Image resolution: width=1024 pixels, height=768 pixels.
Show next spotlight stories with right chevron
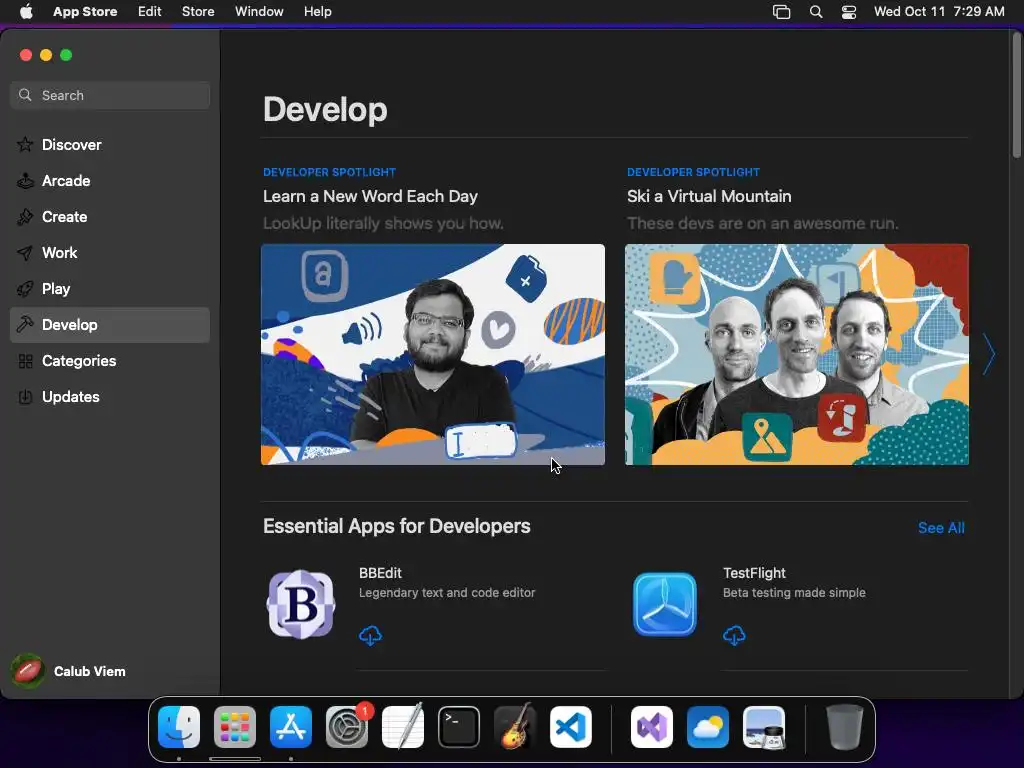pos(989,355)
